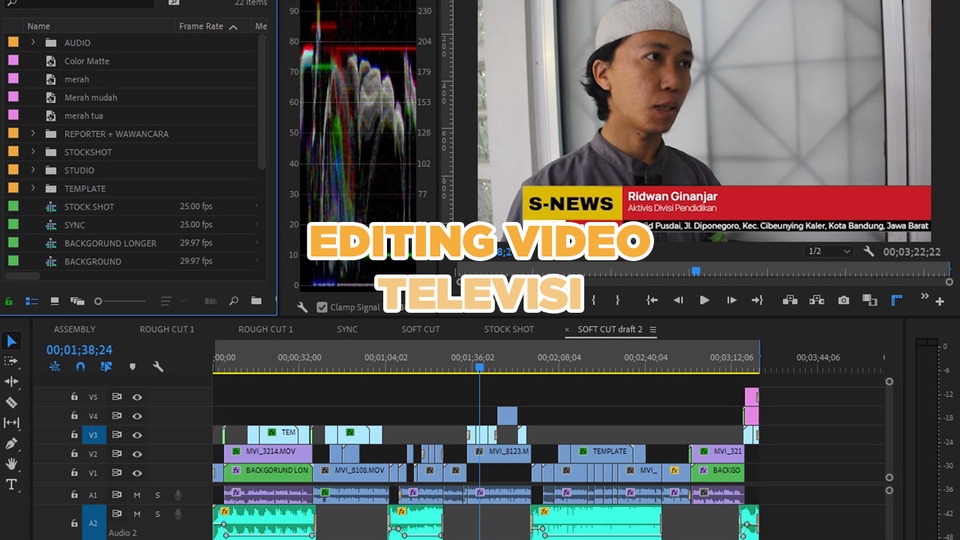The image size is (960, 540).
Task: Click the Extract button in Program monitor
Action: click(816, 300)
